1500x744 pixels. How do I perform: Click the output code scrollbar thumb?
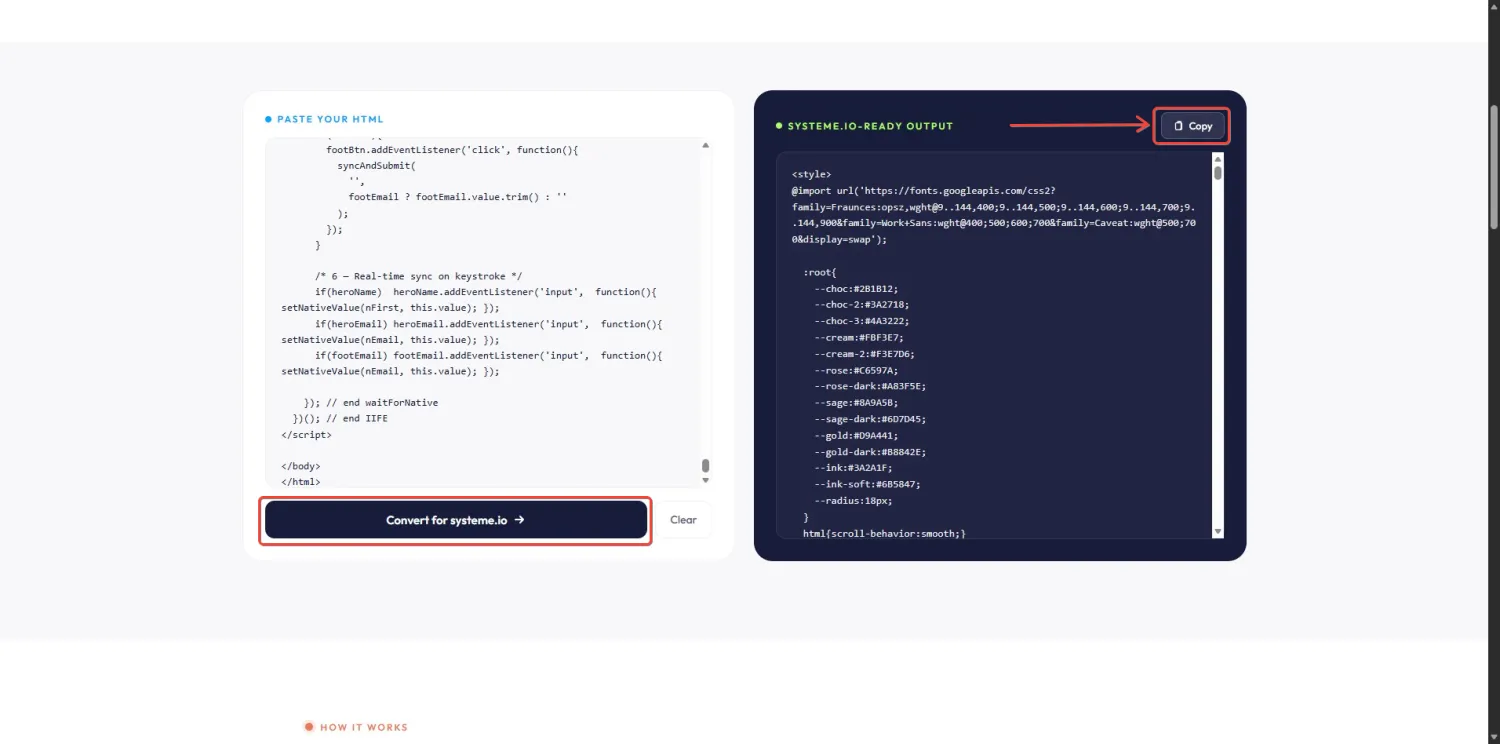coord(1217,173)
